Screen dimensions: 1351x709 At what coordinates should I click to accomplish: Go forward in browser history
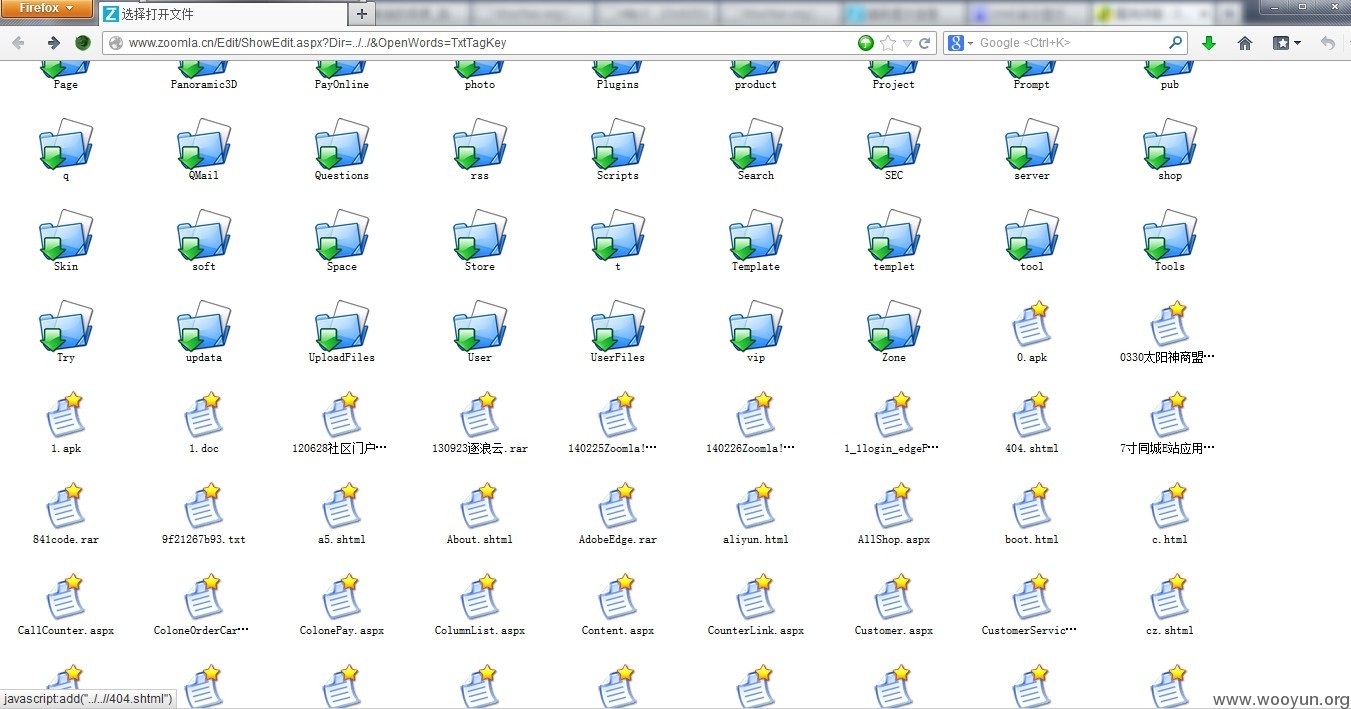coord(53,43)
